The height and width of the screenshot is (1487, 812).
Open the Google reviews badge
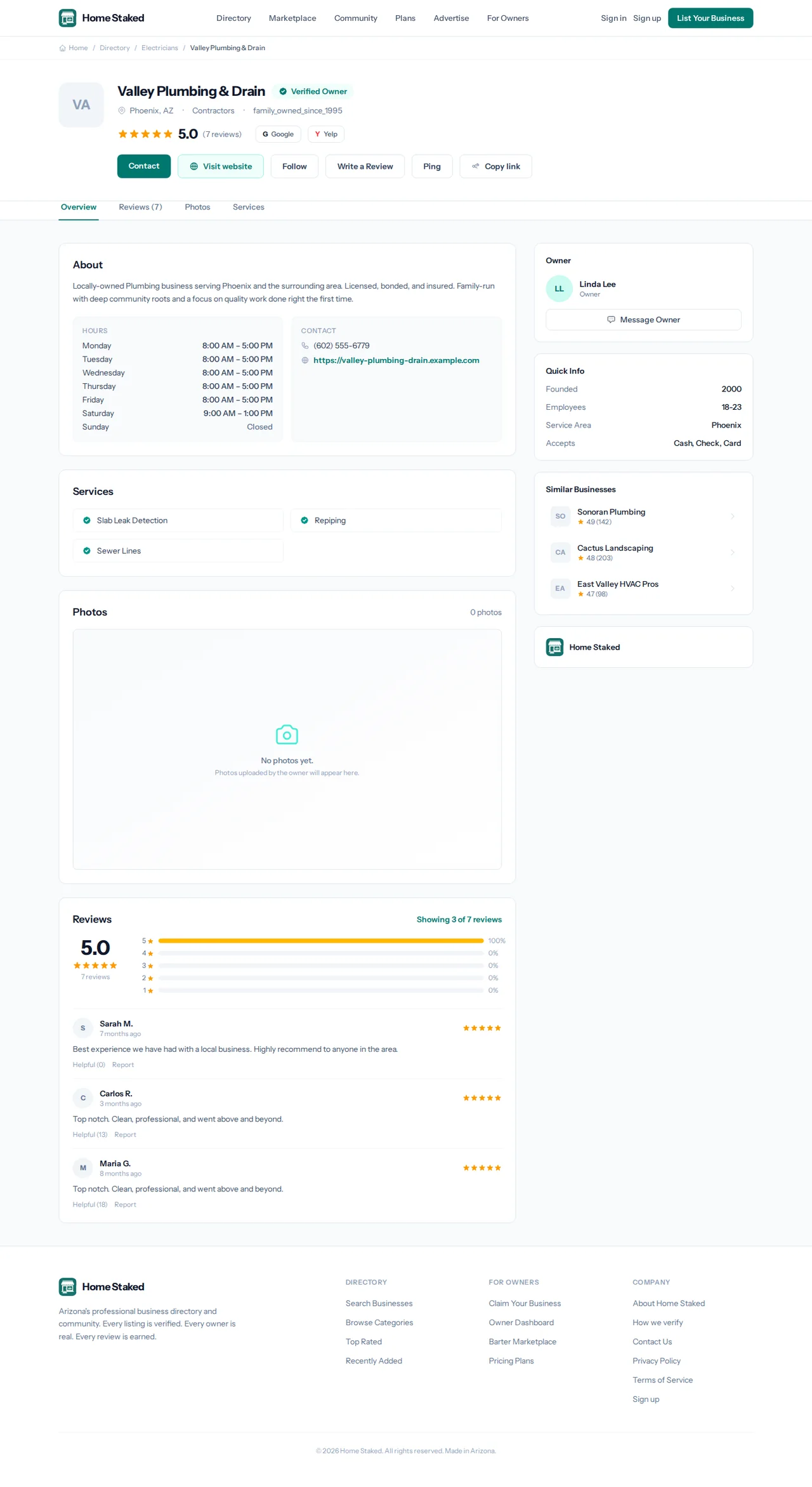click(278, 134)
